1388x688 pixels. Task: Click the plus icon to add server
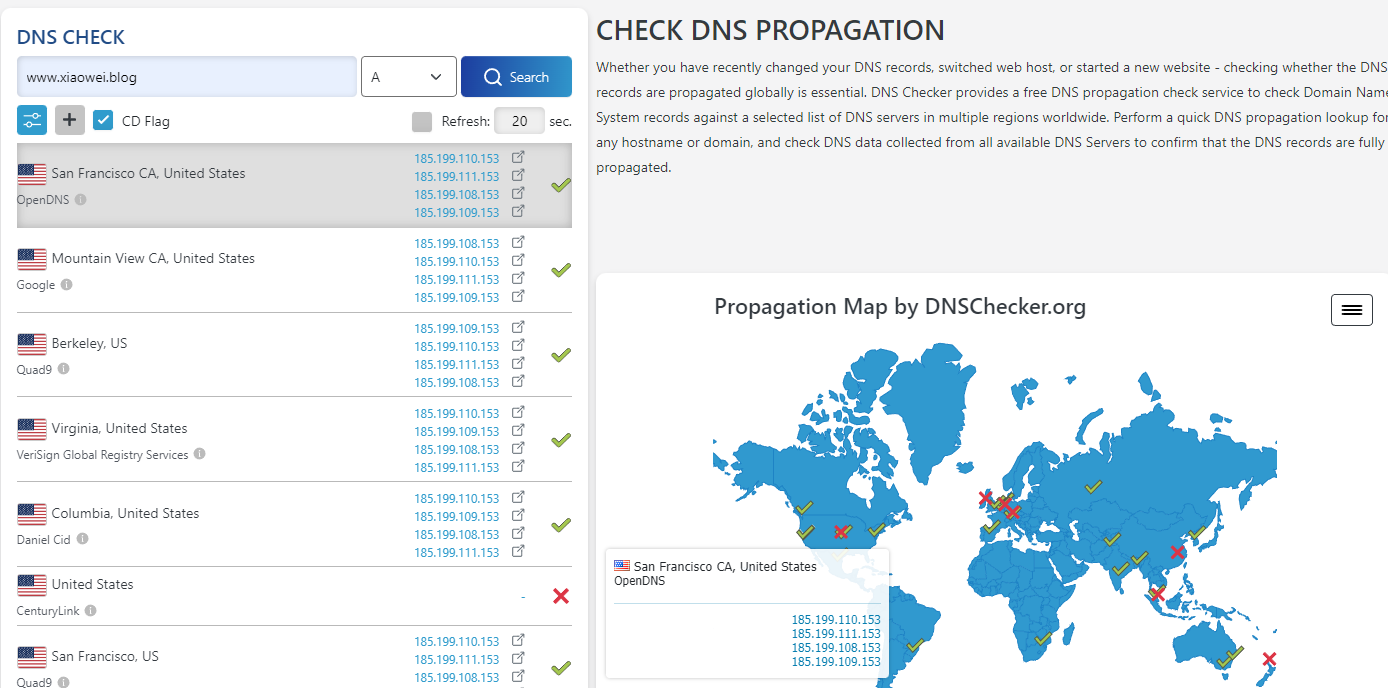pos(69,121)
